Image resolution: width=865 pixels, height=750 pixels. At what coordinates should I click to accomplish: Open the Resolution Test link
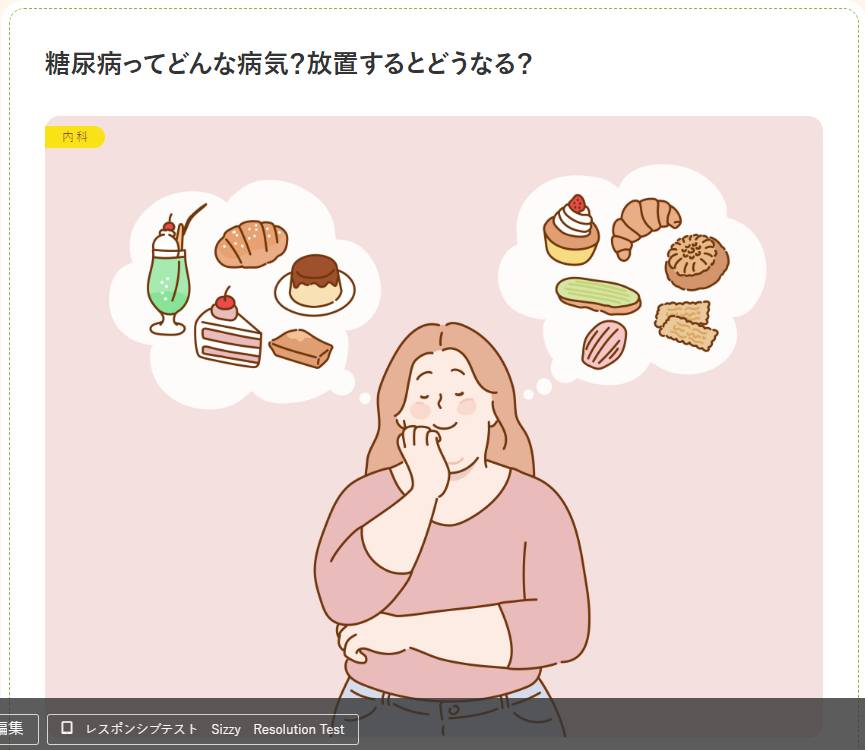(298, 729)
